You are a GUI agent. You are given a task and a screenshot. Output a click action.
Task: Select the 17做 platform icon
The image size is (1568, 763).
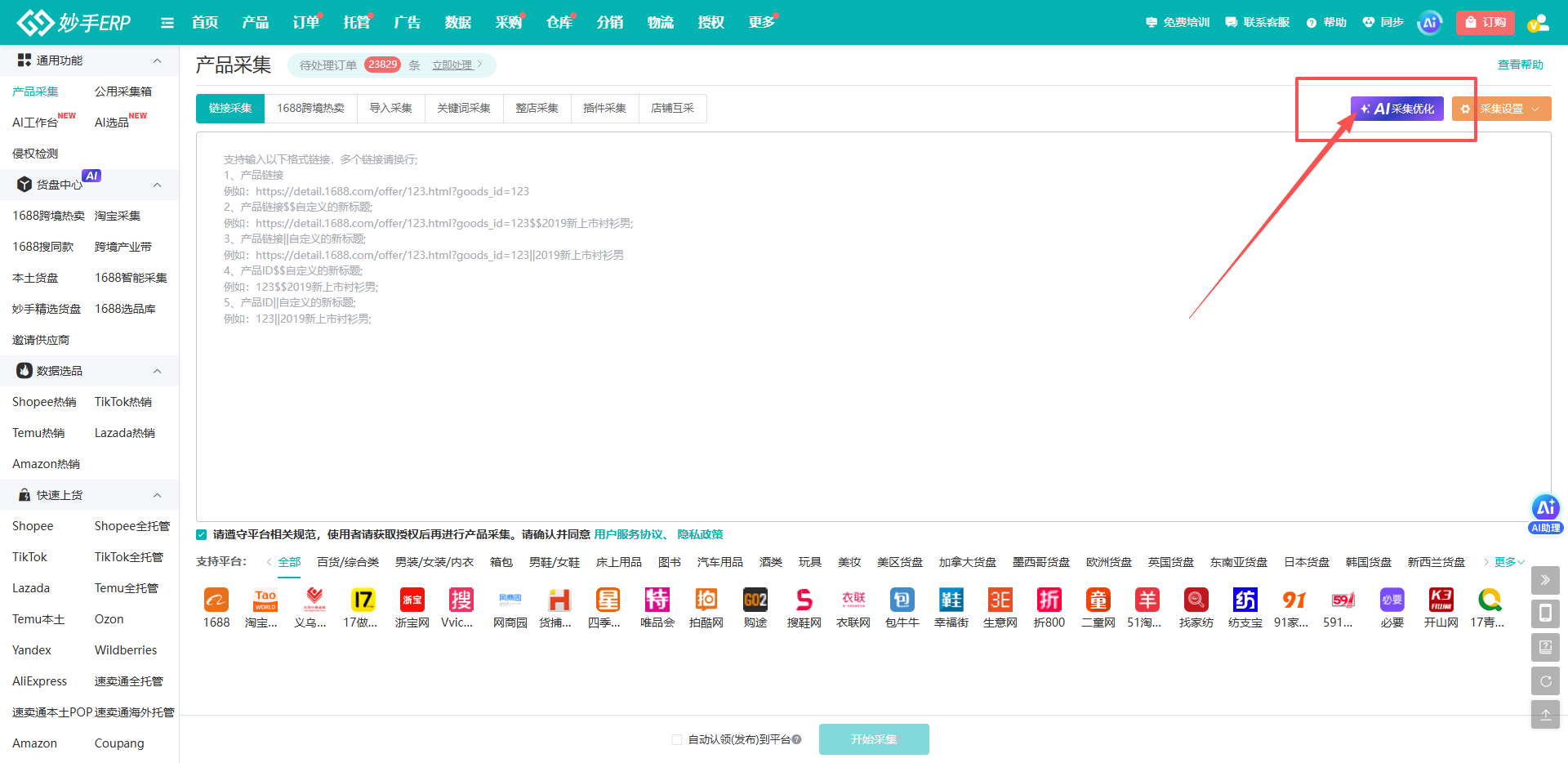pos(363,600)
